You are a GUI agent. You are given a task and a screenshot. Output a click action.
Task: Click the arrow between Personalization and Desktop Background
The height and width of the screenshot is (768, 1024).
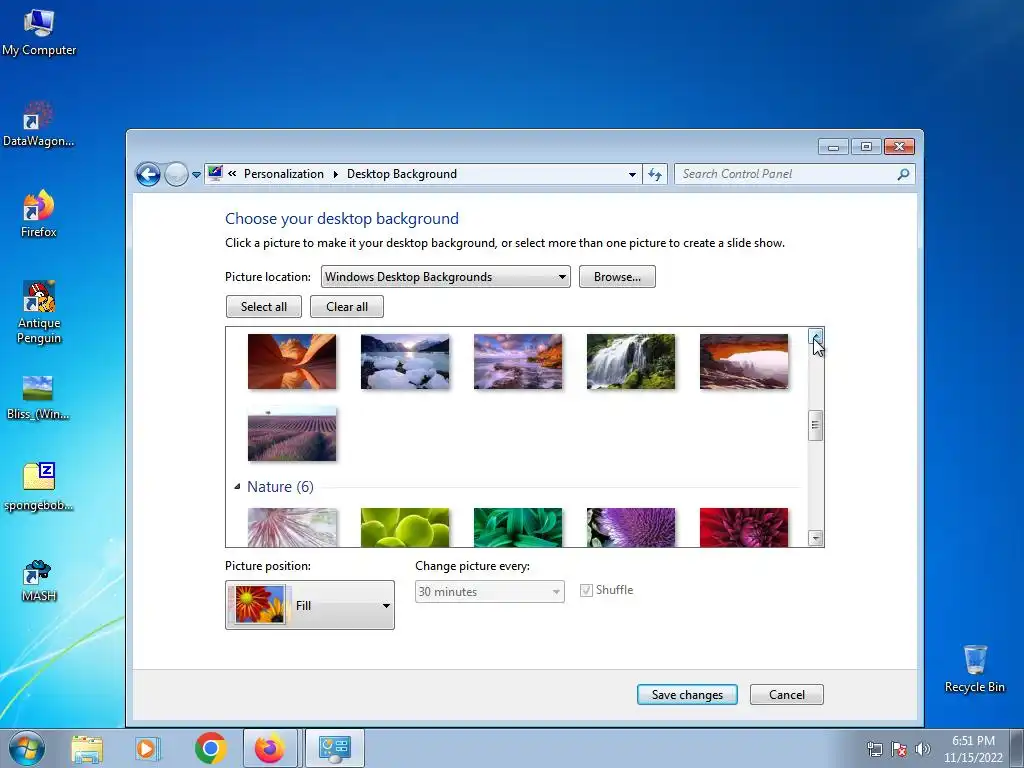(335, 174)
